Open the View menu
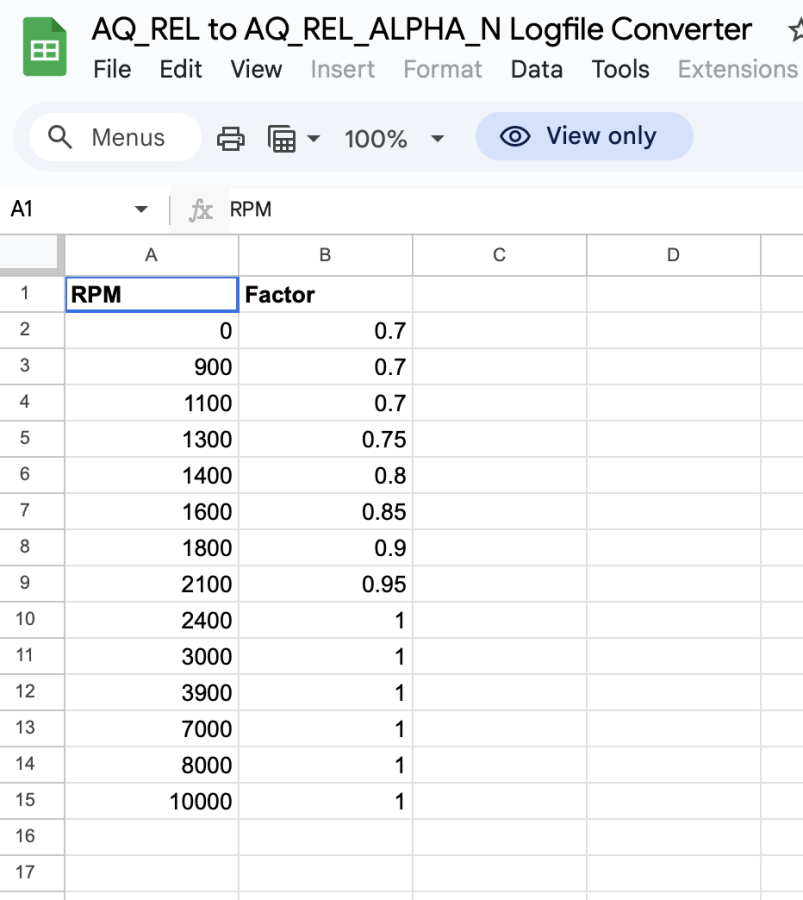Image resolution: width=803 pixels, height=900 pixels. click(x=256, y=69)
